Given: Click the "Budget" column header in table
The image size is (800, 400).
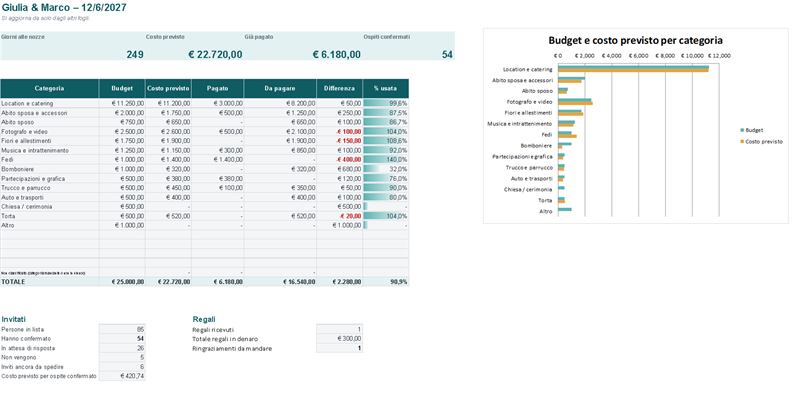Looking at the screenshot, I should 122,88.
